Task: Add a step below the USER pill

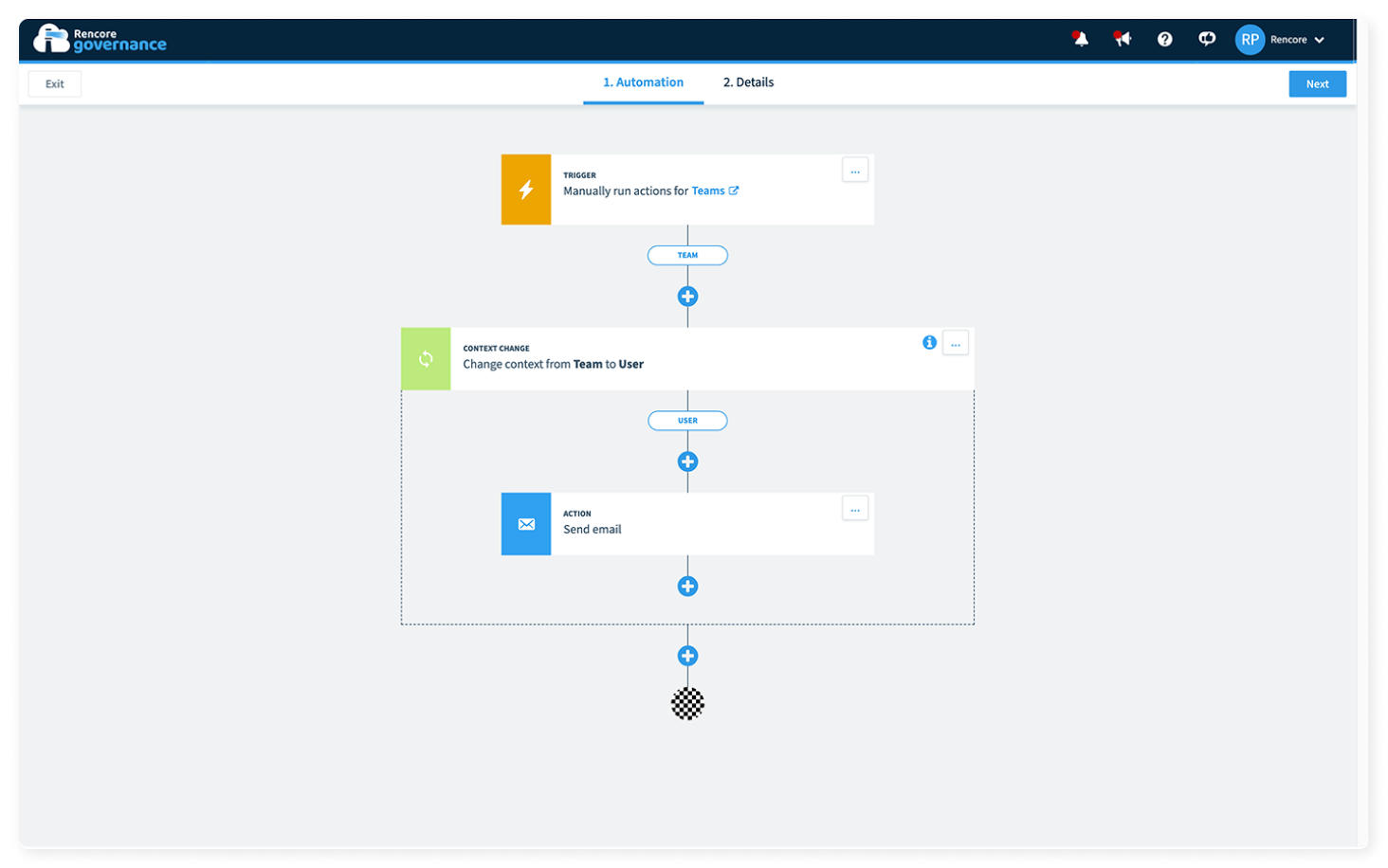Action: (x=687, y=461)
